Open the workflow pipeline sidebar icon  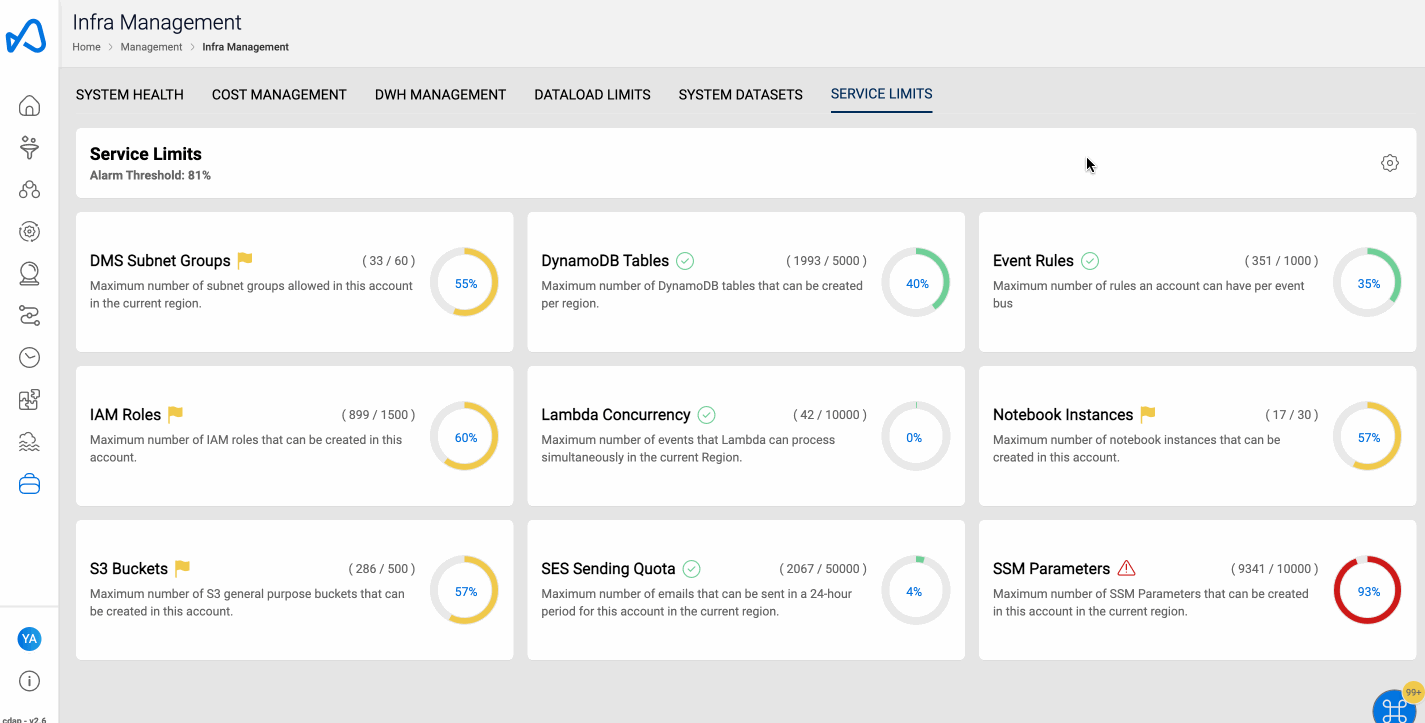point(30,316)
